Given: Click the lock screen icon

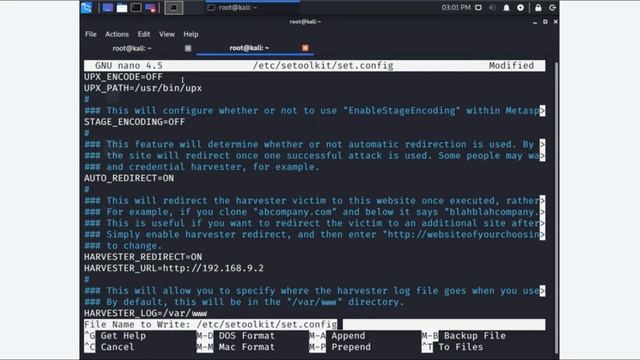Looking at the screenshot, I should click(x=538, y=8).
